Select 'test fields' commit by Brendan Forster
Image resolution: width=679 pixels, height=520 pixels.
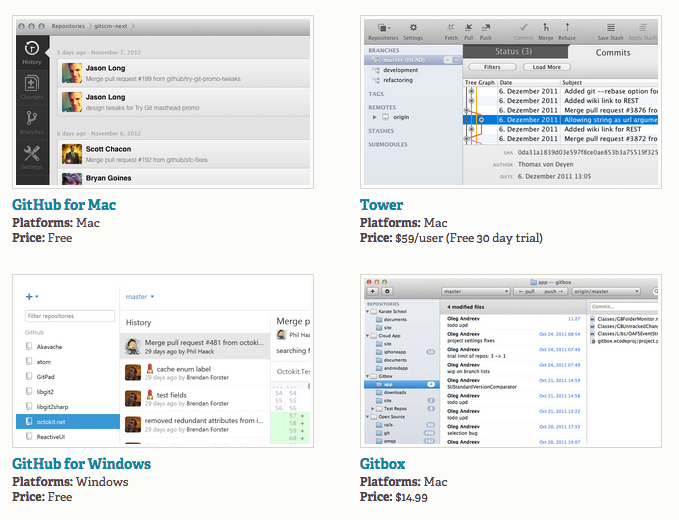pos(195,399)
